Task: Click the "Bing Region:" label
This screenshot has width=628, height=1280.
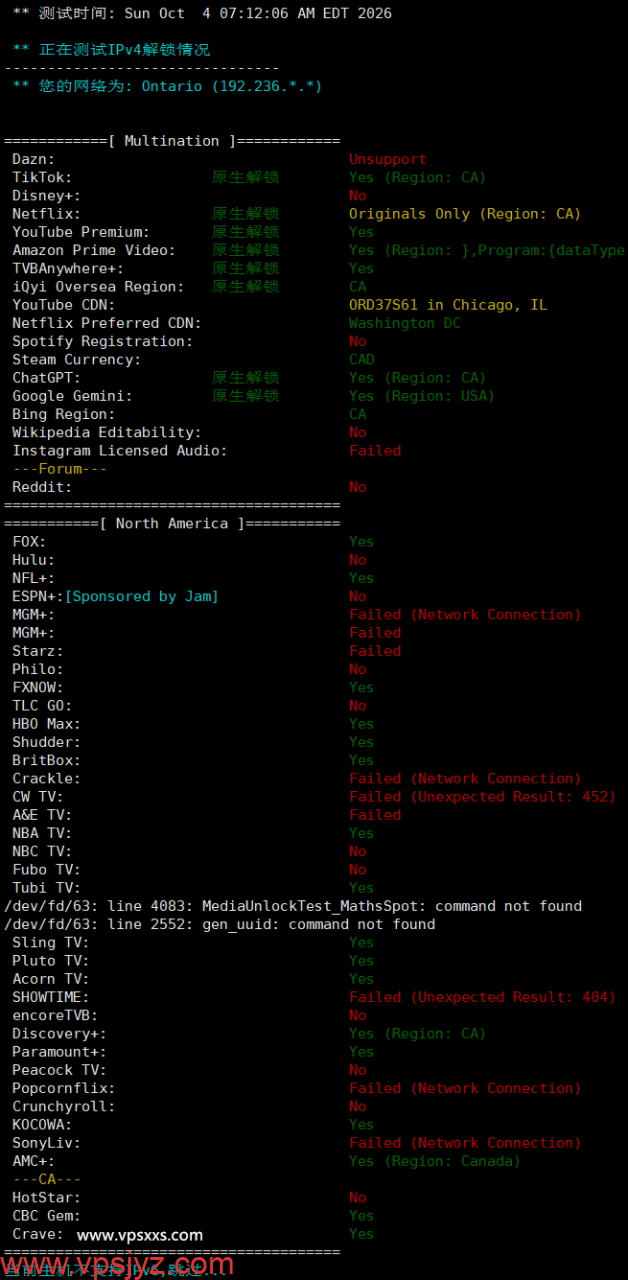Action: point(64,414)
